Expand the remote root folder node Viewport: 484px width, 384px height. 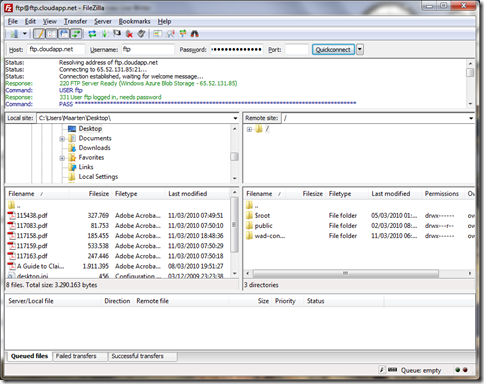(x=249, y=129)
